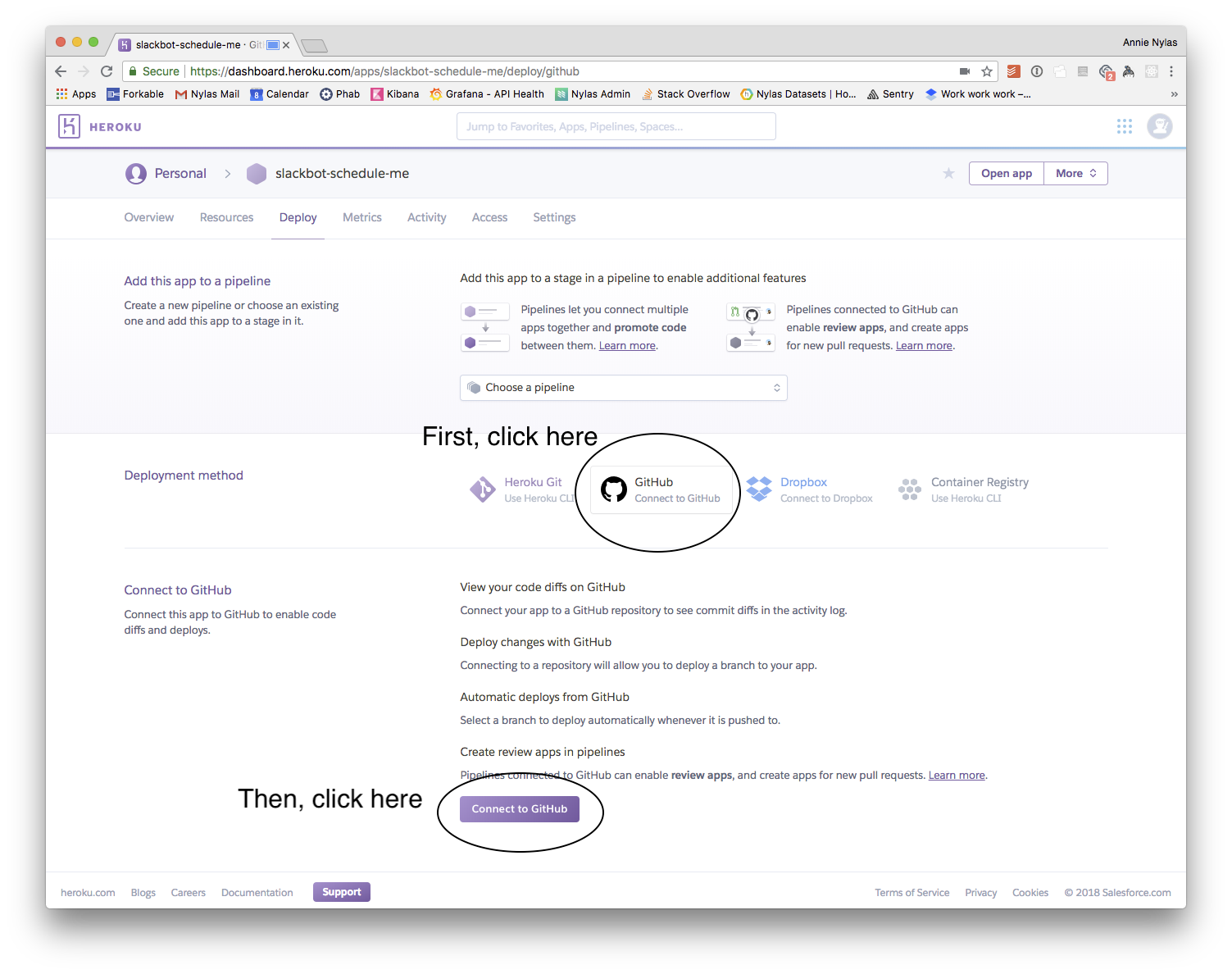The height and width of the screenshot is (974, 1232).
Task: Switch to the Overview tab
Action: (x=149, y=217)
